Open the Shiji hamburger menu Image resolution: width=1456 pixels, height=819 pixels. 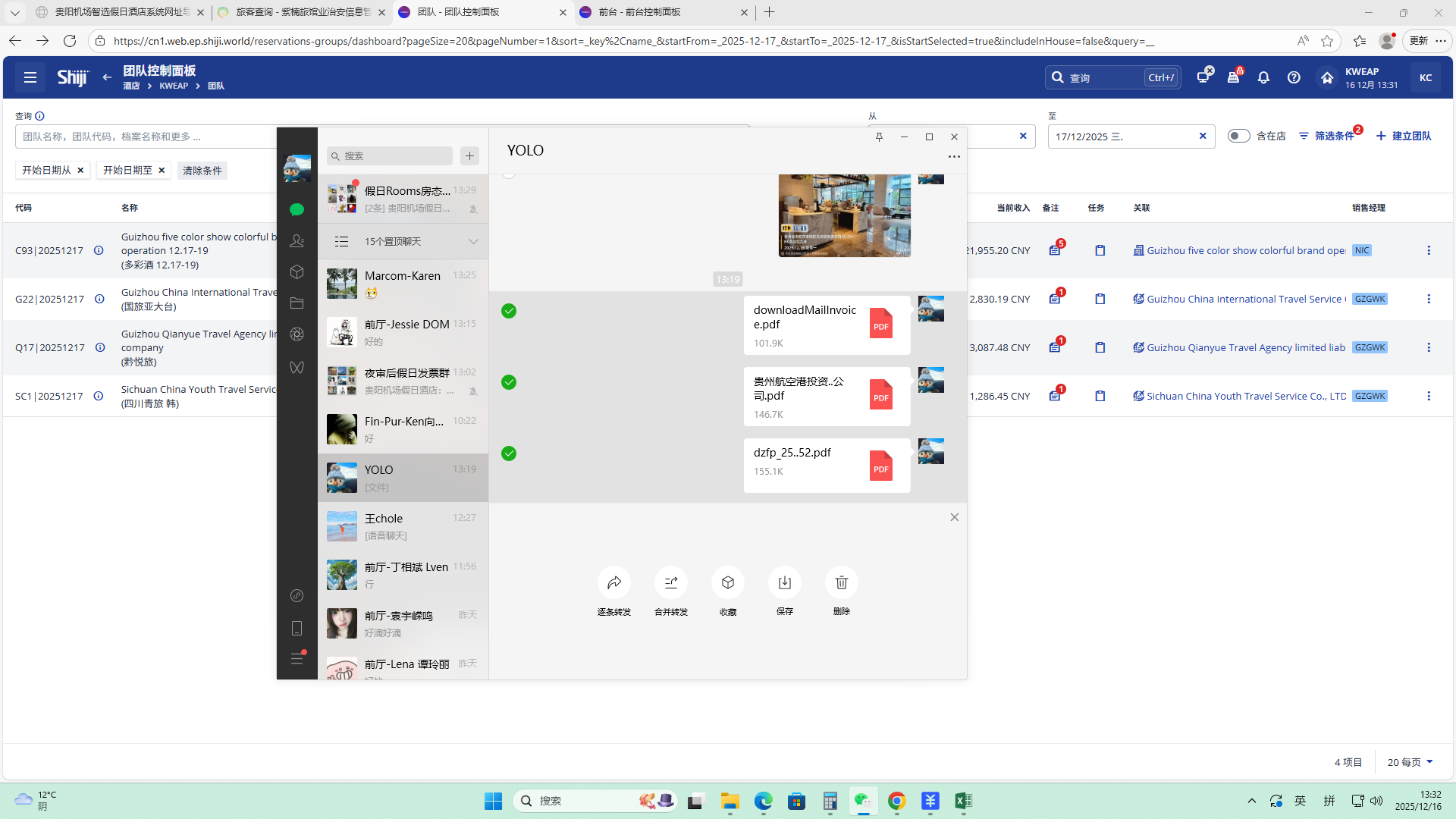pyautogui.click(x=30, y=77)
